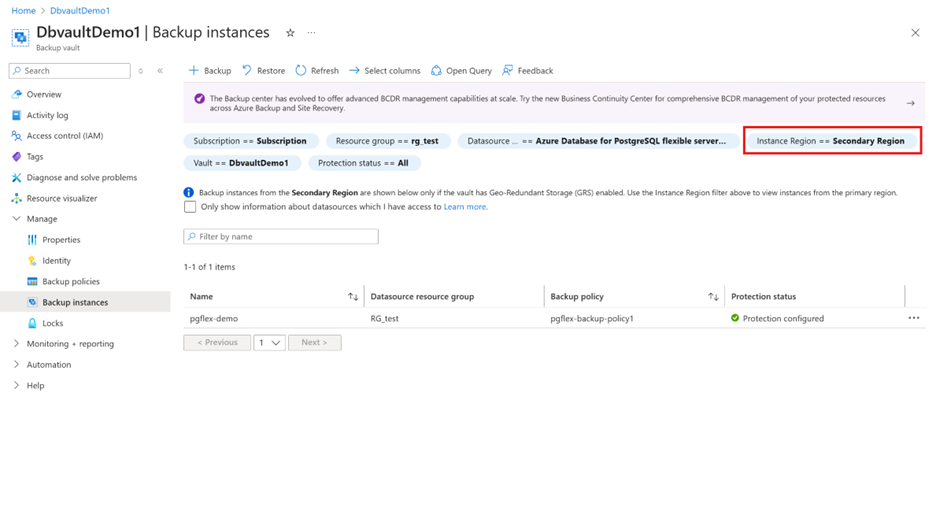Sort by the Backup policy column arrows
Viewport: 936px width, 526px height.
tap(713, 297)
